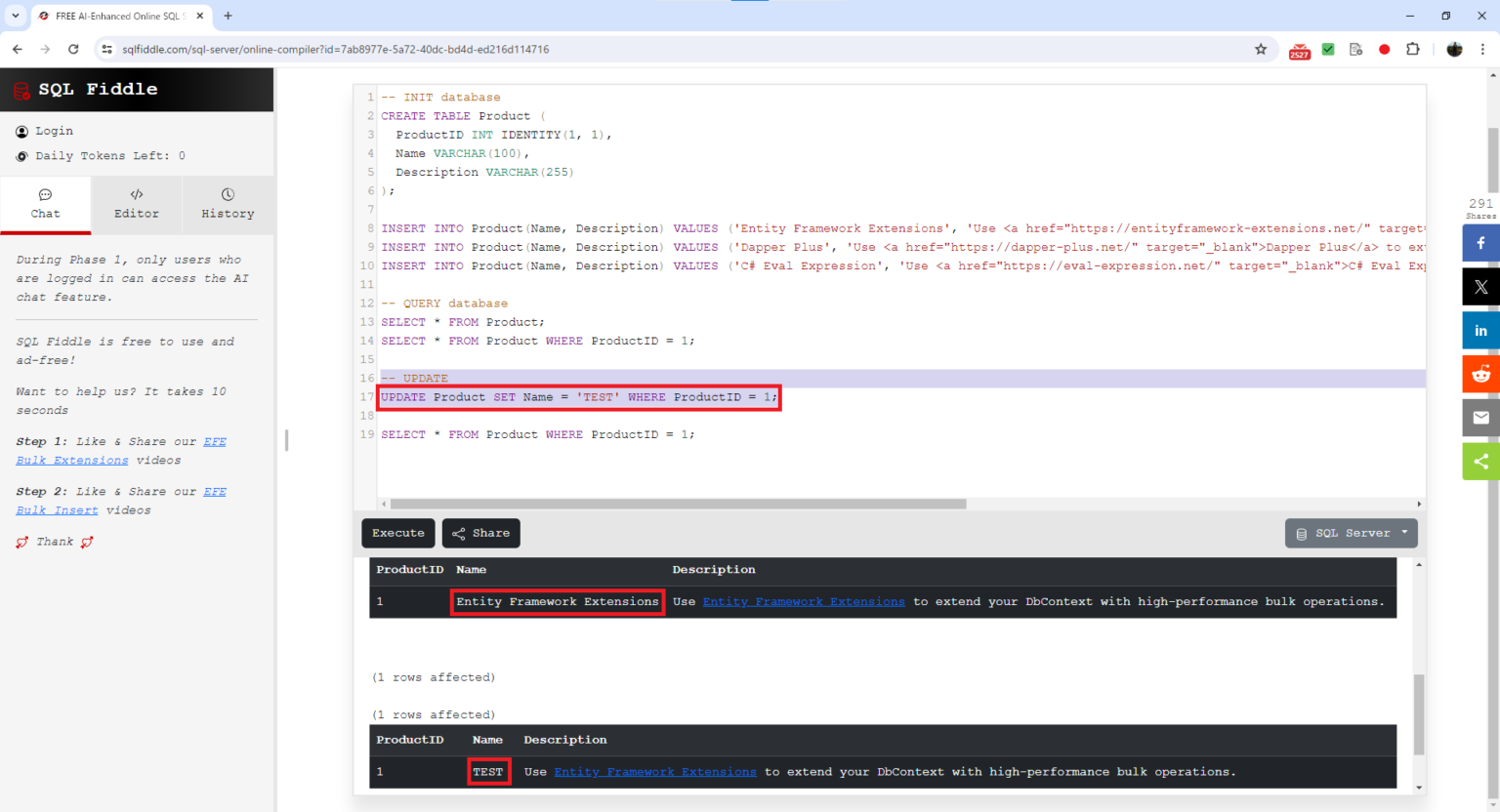Click the red recording indicator in toolbar
The height and width of the screenshot is (812, 1500).
pos(1385,49)
